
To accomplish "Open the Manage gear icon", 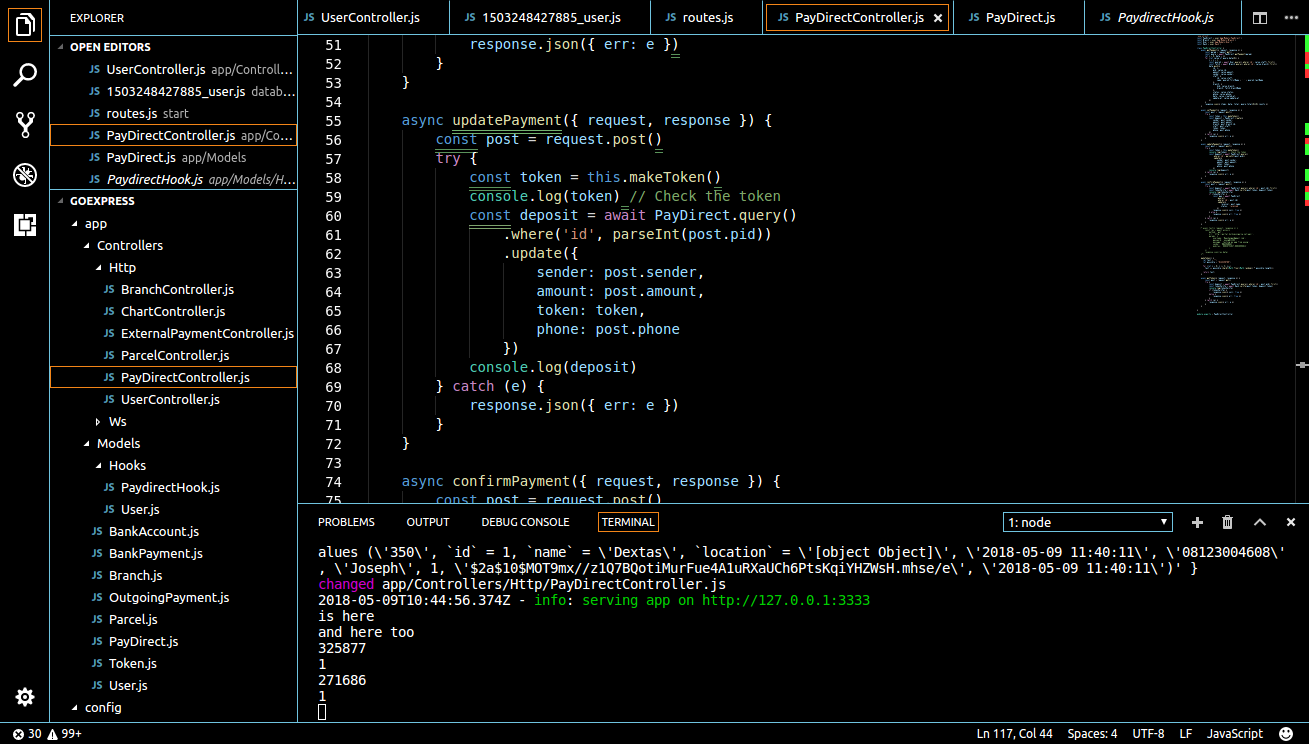I will [25, 697].
